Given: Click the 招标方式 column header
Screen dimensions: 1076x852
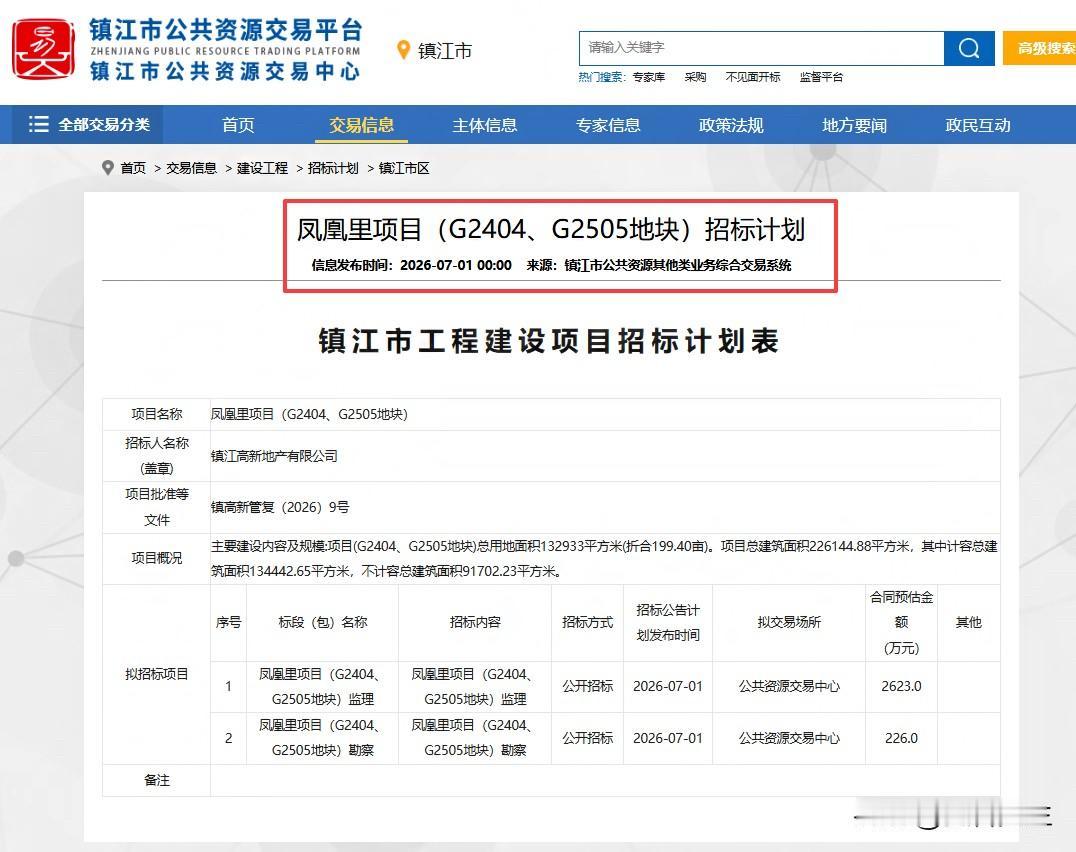Looking at the screenshot, I should [587, 622].
